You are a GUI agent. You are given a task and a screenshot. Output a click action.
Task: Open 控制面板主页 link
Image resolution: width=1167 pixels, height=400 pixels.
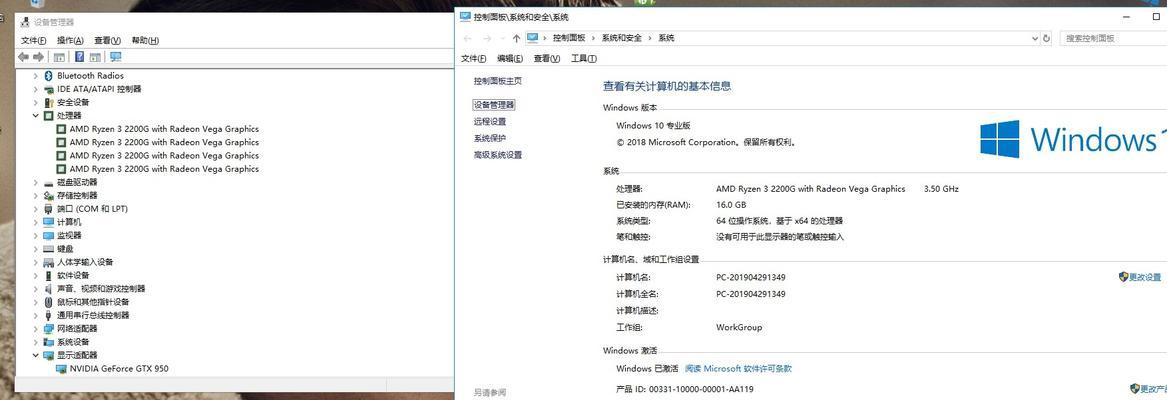[498, 81]
